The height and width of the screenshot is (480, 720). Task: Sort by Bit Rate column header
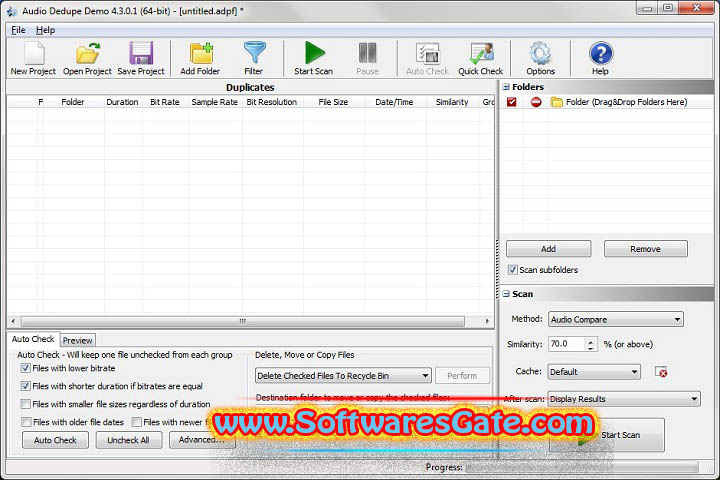(x=165, y=102)
